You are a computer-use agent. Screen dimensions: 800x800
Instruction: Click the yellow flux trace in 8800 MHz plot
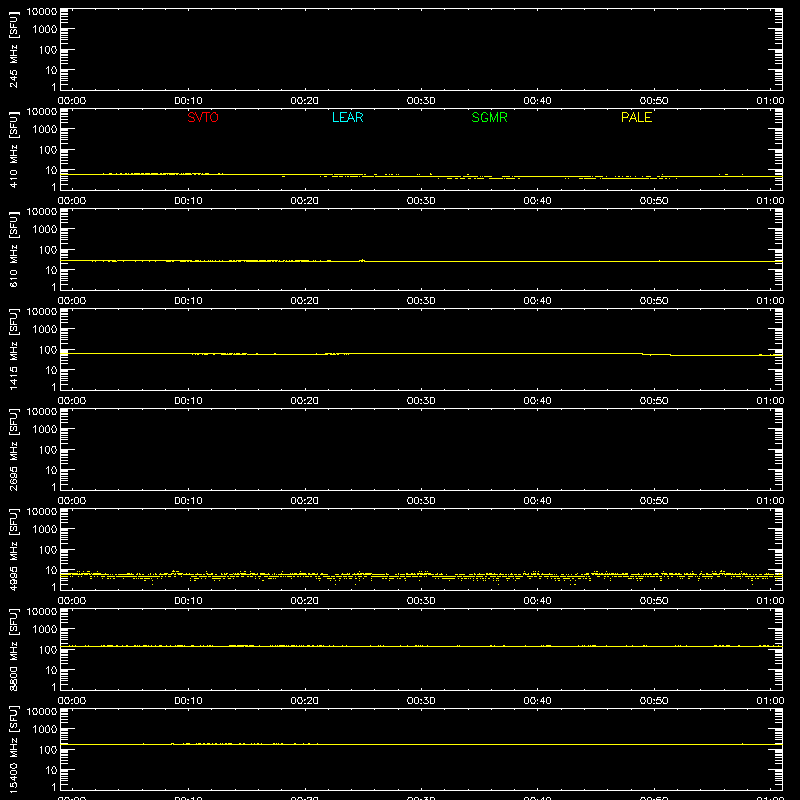(x=421, y=646)
